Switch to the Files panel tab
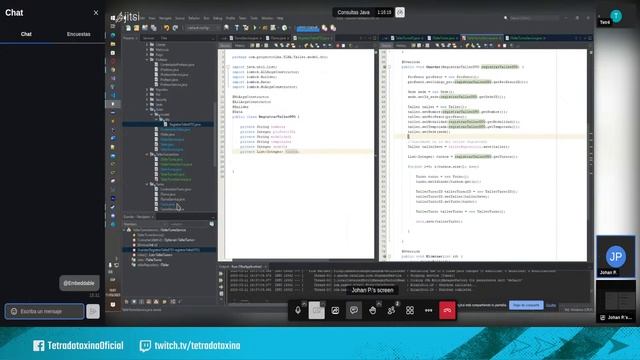Viewport: 640px width, 360px height. (164, 38)
